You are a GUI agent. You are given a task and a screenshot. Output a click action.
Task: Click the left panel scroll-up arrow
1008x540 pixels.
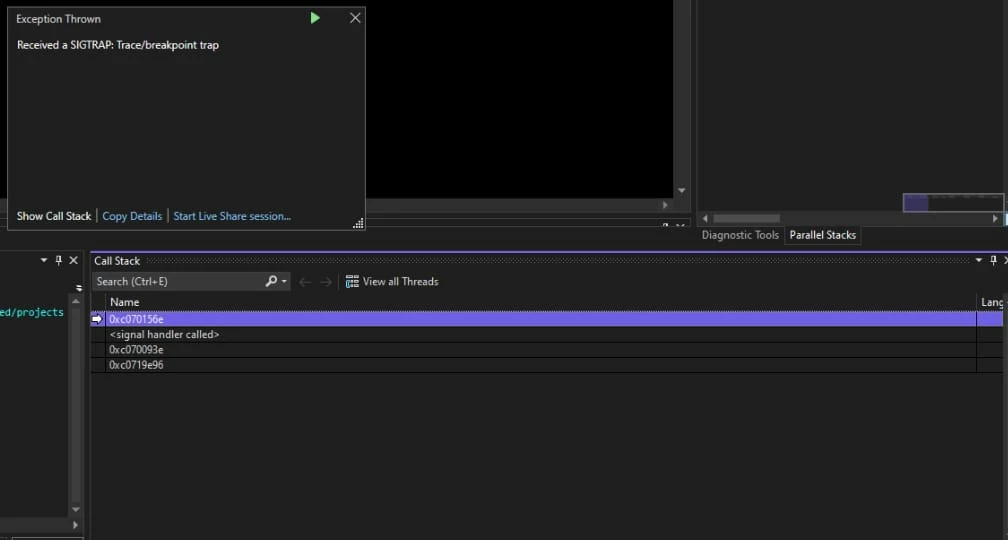click(x=76, y=302)
